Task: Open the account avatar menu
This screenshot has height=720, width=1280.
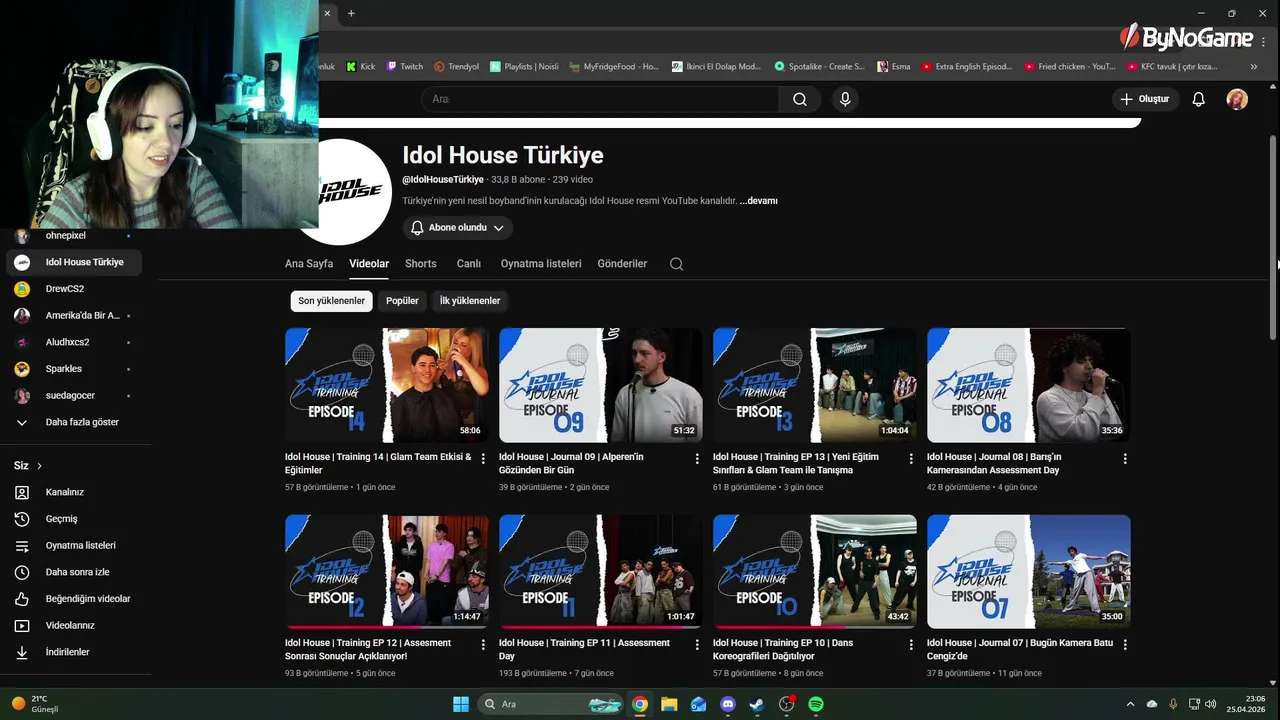Action: tap(1237, 99)
